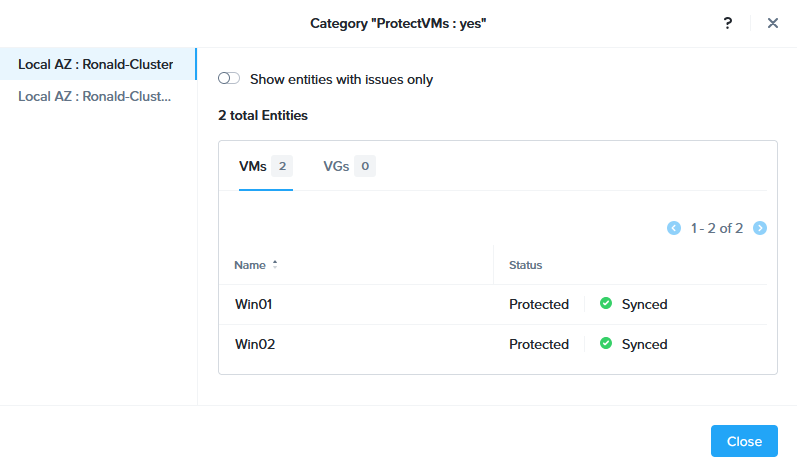
Task: Click green synced check icon for Win01
Action: (606, 304)
